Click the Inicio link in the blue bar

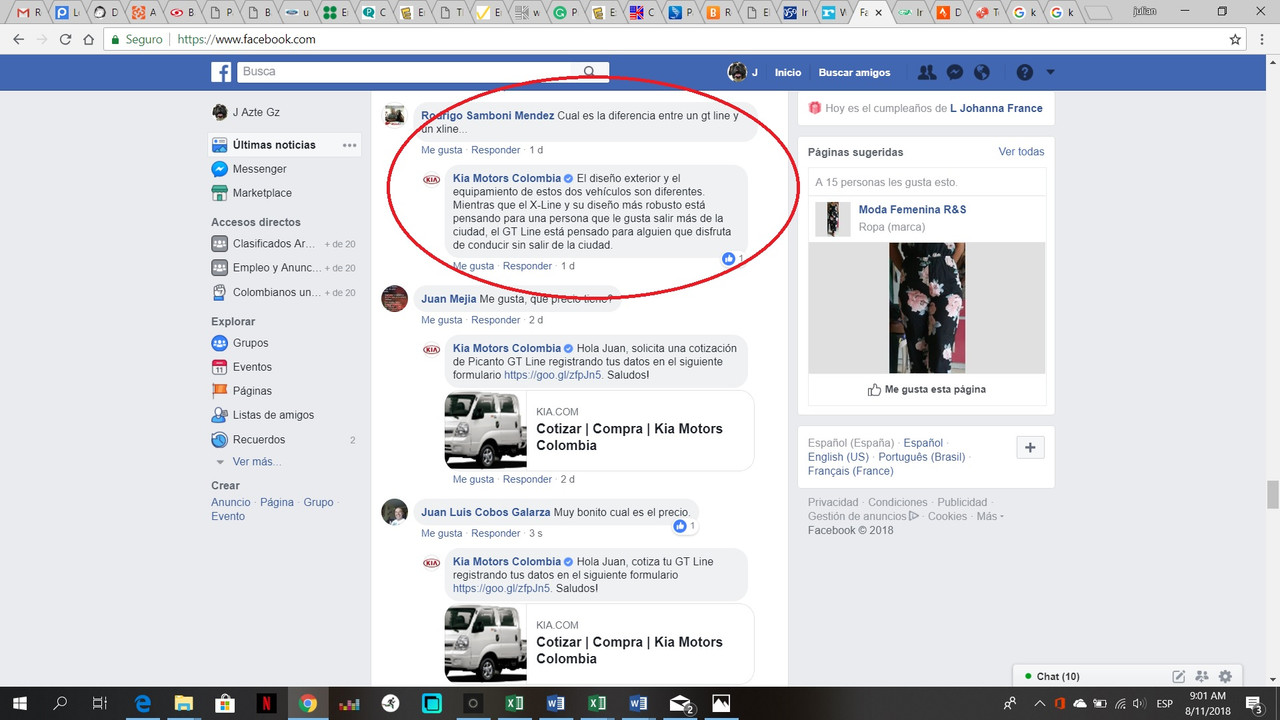[788, 73]
